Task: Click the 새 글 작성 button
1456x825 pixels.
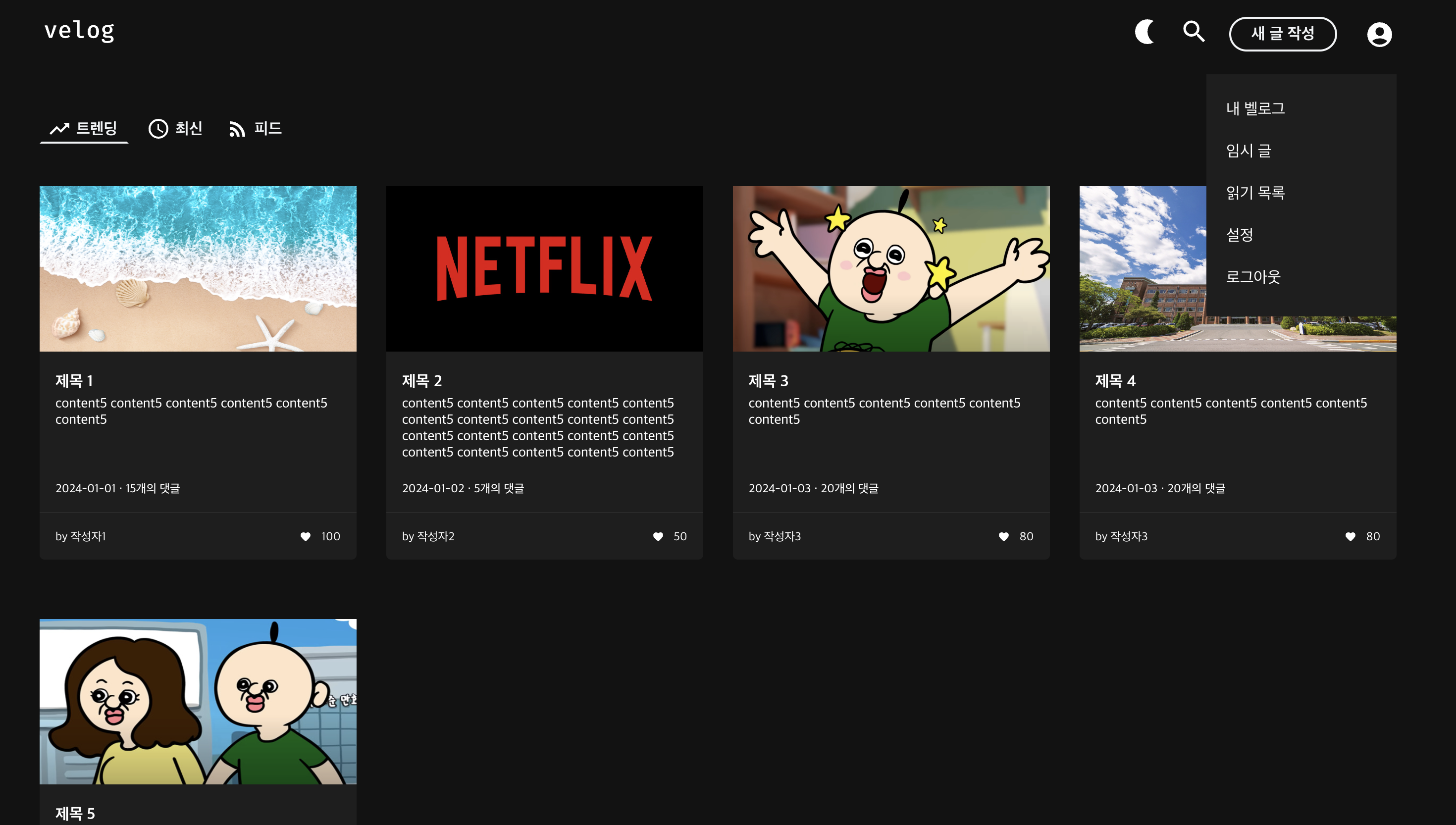Action: tap(1283, 34)
